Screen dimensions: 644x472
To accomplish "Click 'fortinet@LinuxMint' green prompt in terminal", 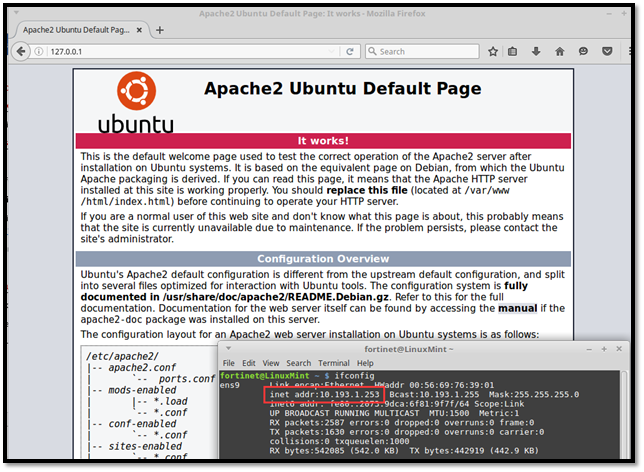I will click(264, 376).
